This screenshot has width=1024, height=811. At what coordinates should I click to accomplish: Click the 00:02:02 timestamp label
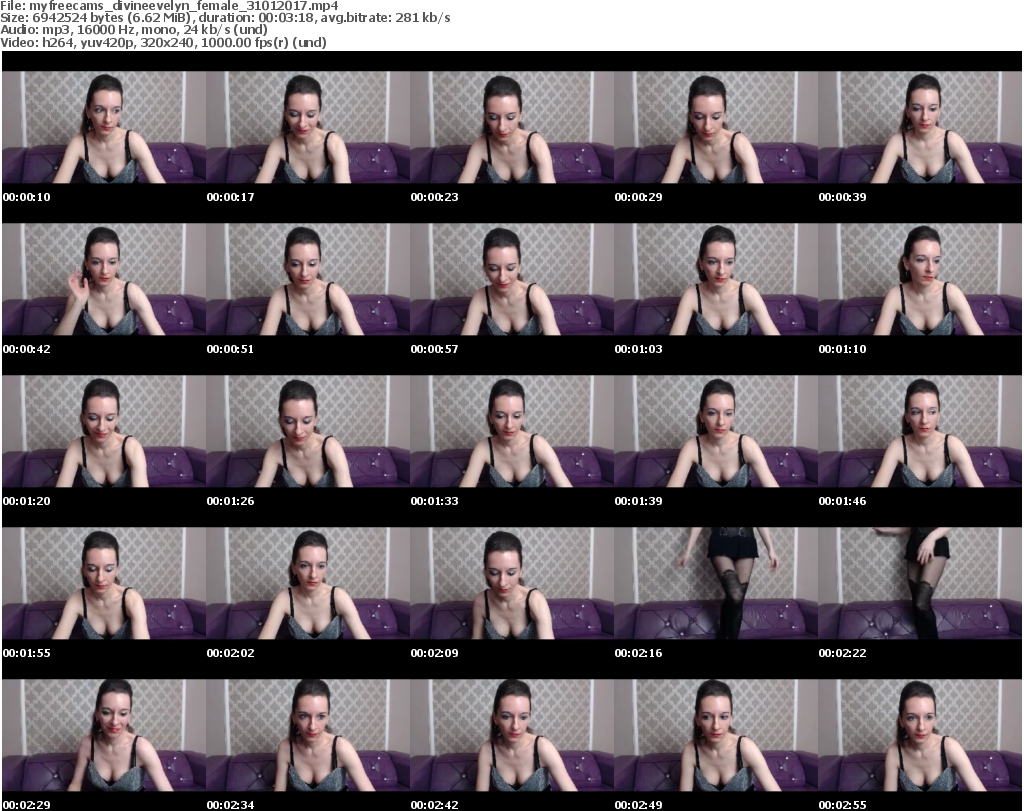pos(230,653)
